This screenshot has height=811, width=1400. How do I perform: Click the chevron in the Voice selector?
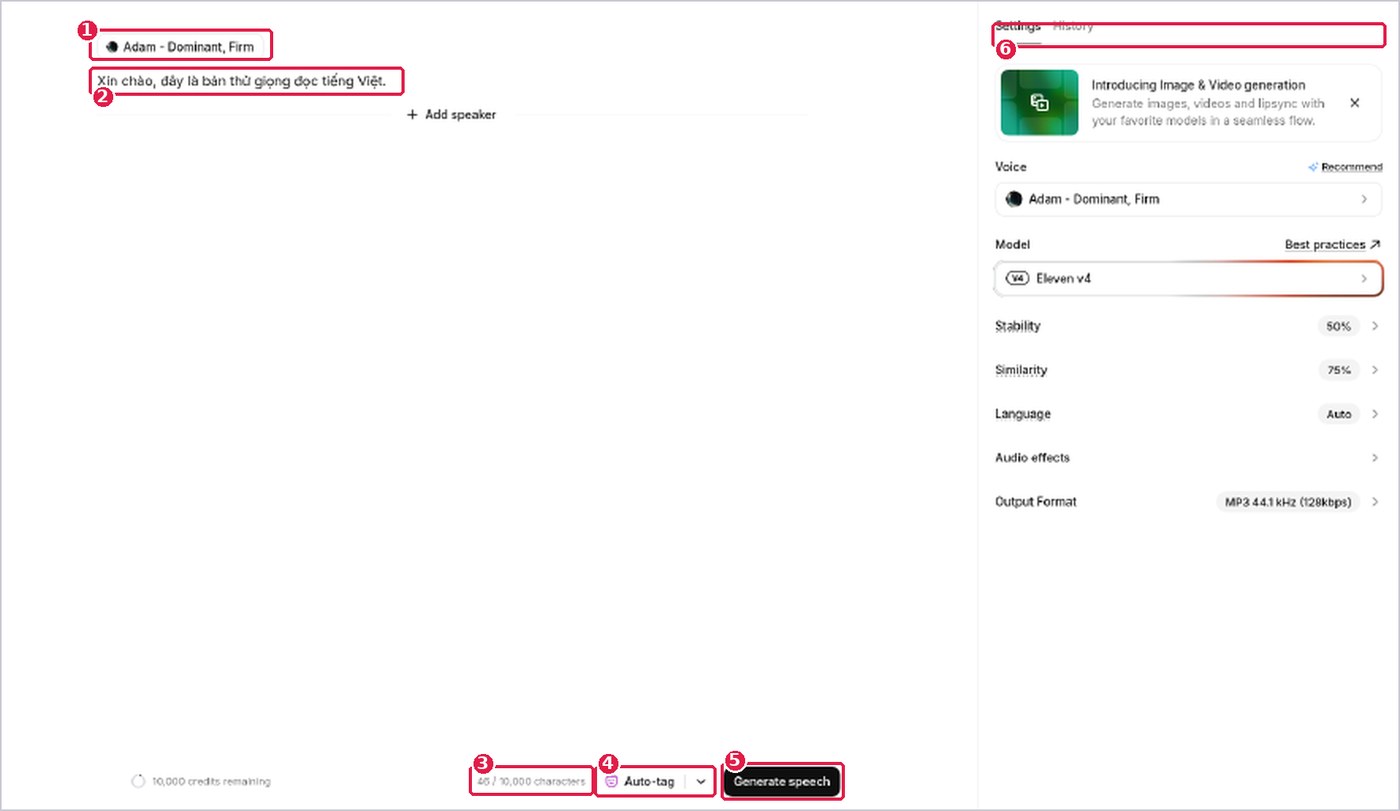(x=1364, y=199)
